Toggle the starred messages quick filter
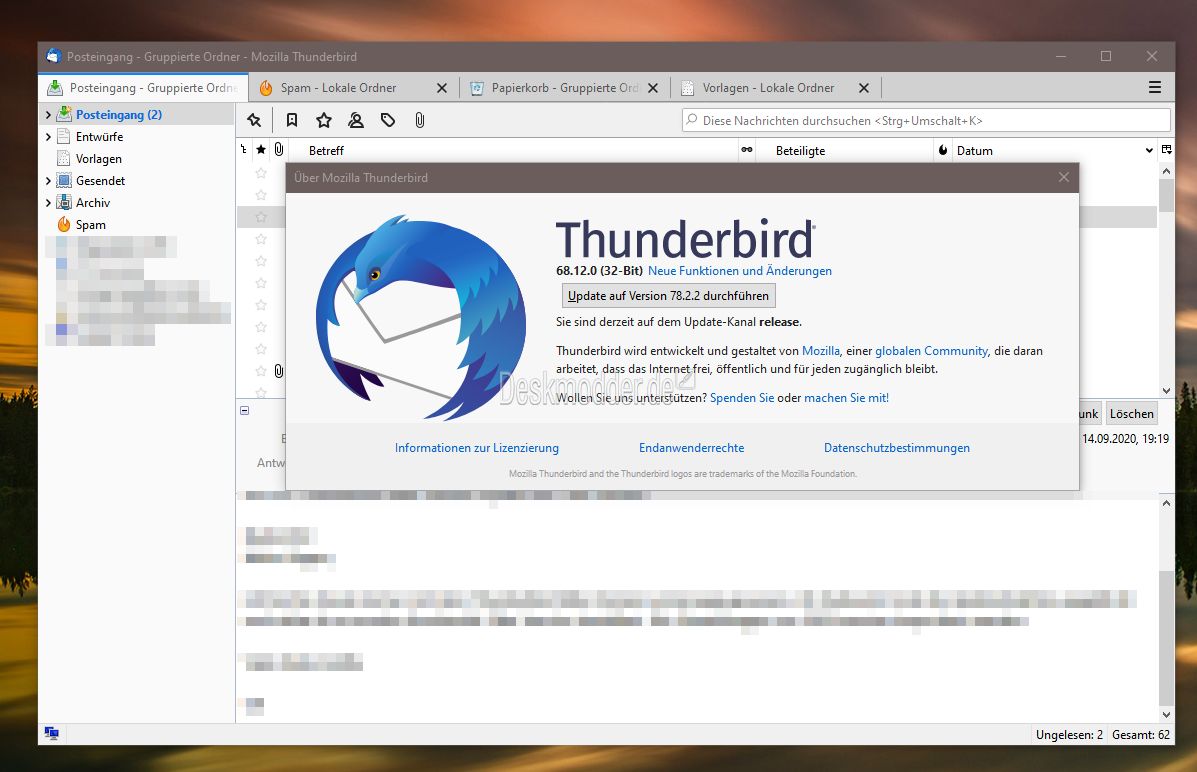Screen dimensions: 1197x772 (324, 120)
